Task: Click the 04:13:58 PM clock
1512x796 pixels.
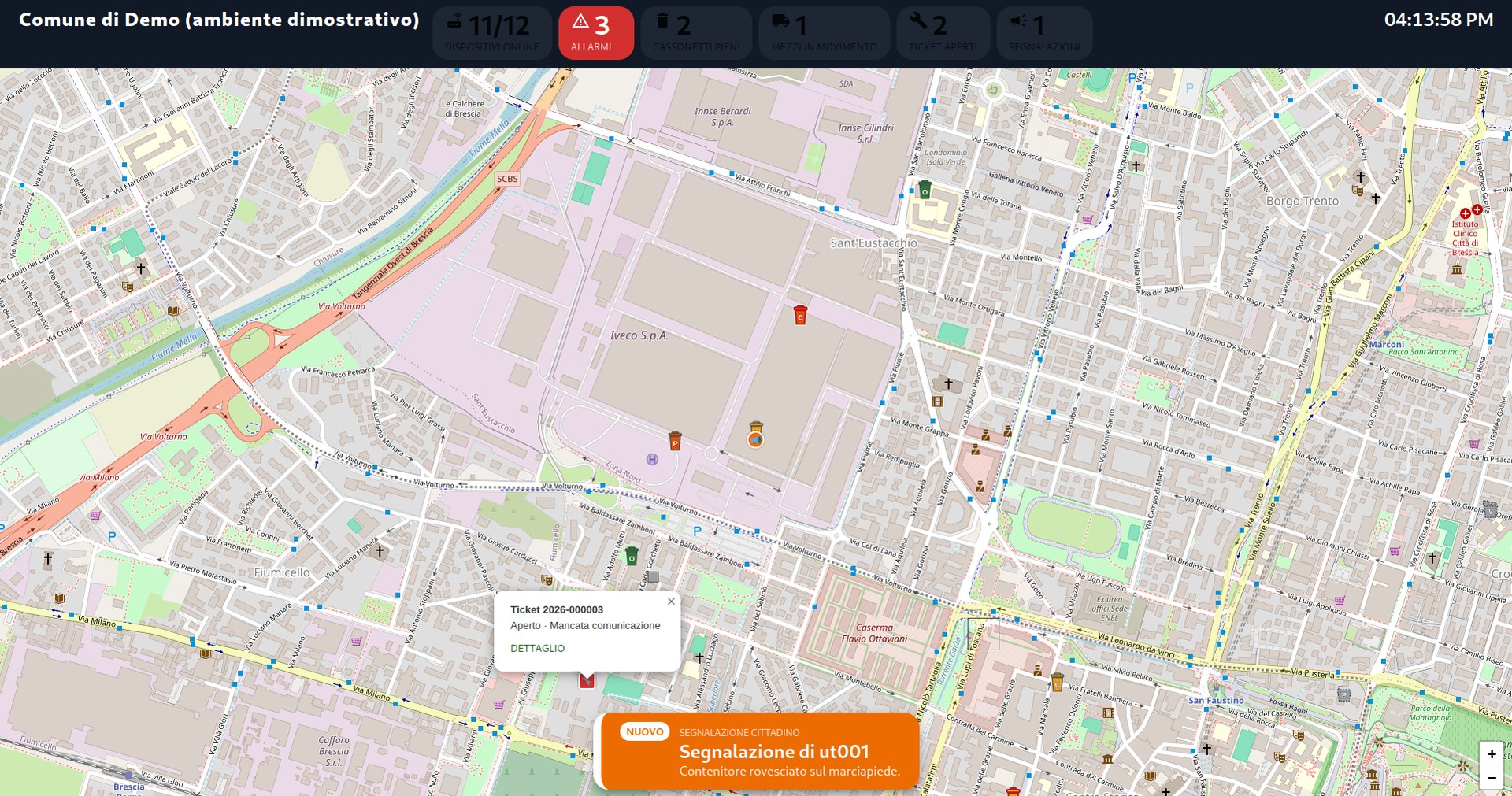Action: 1439,20
